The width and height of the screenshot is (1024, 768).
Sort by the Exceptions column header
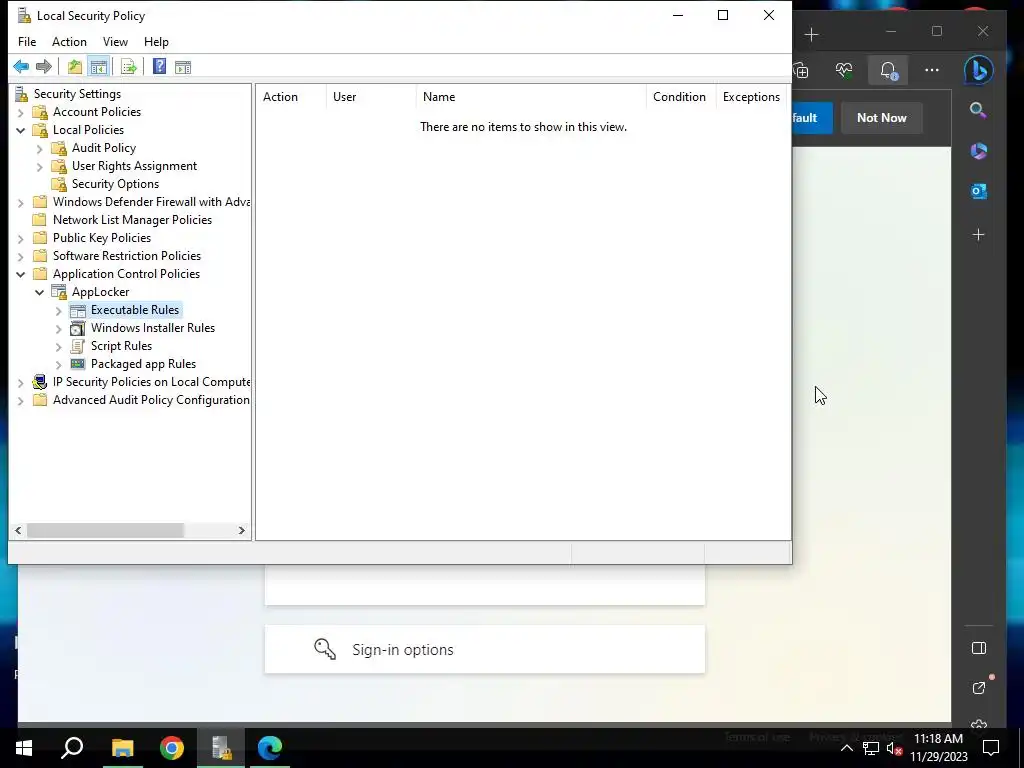[752, 97]
